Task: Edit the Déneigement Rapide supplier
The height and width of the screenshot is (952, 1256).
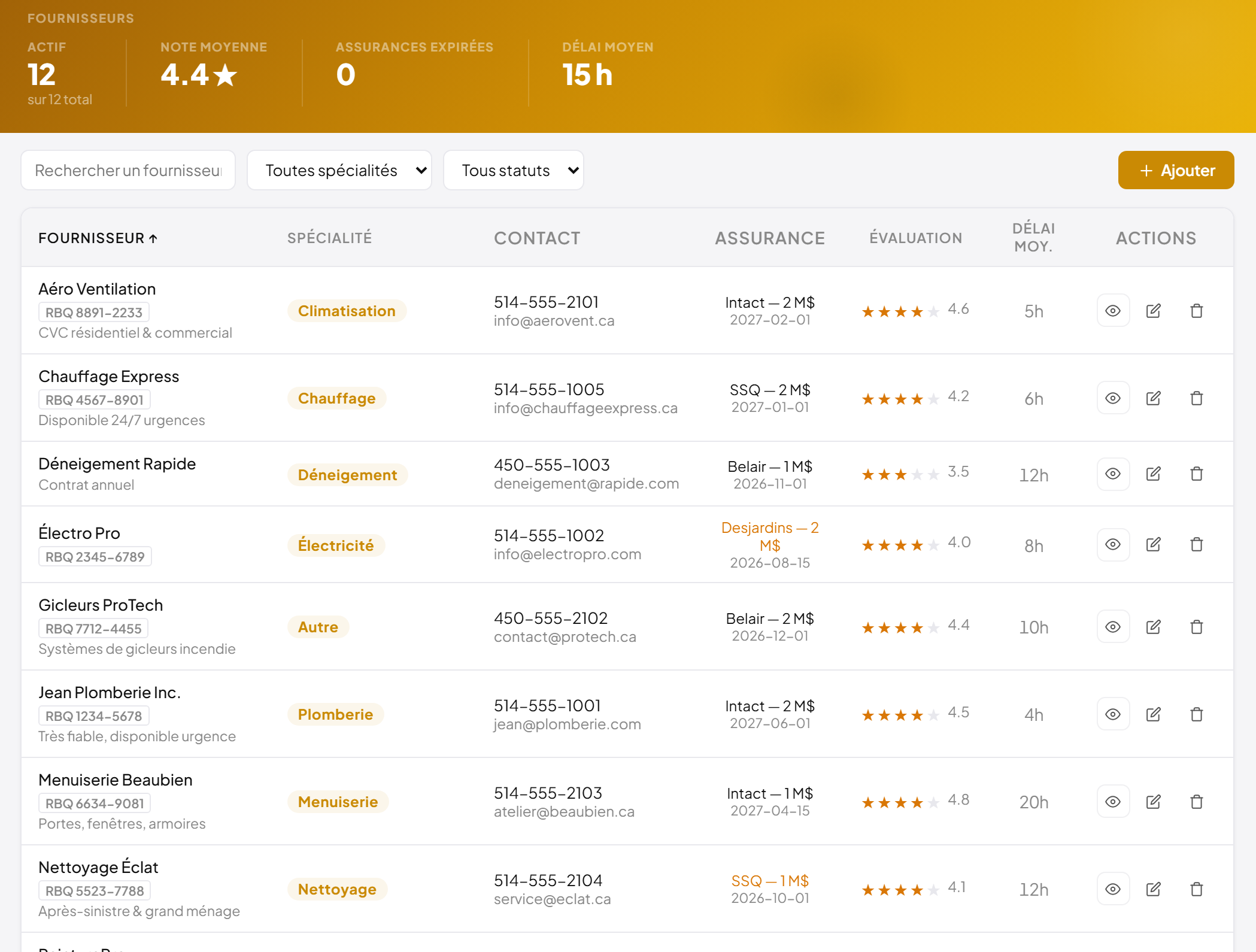Action: [x=1154, y=474]
